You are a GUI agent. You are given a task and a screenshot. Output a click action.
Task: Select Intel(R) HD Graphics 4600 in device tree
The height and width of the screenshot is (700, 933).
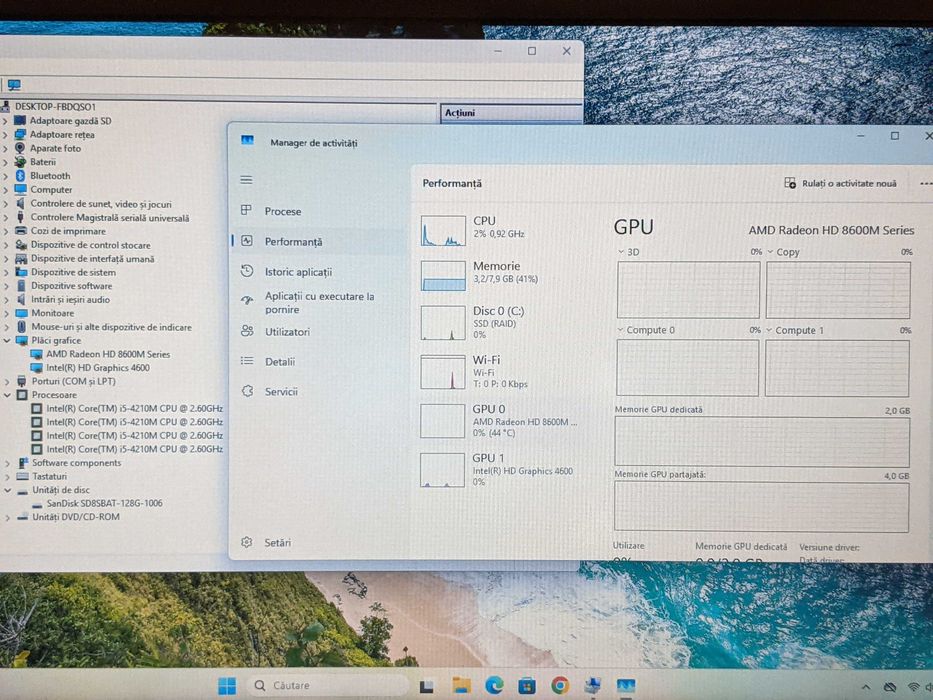[x=98, y=368]
